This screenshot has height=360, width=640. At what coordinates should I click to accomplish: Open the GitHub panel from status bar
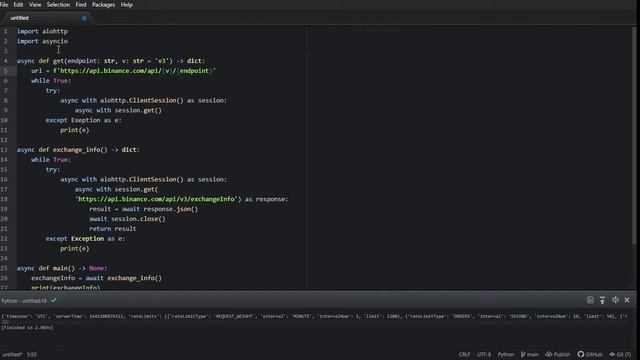point(590,354)
